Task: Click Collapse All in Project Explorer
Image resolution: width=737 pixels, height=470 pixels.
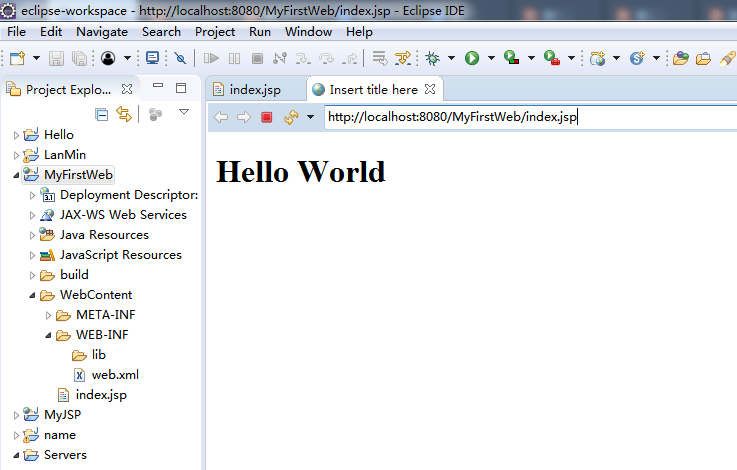Action: pyautogui.click(x=101, y=114)
